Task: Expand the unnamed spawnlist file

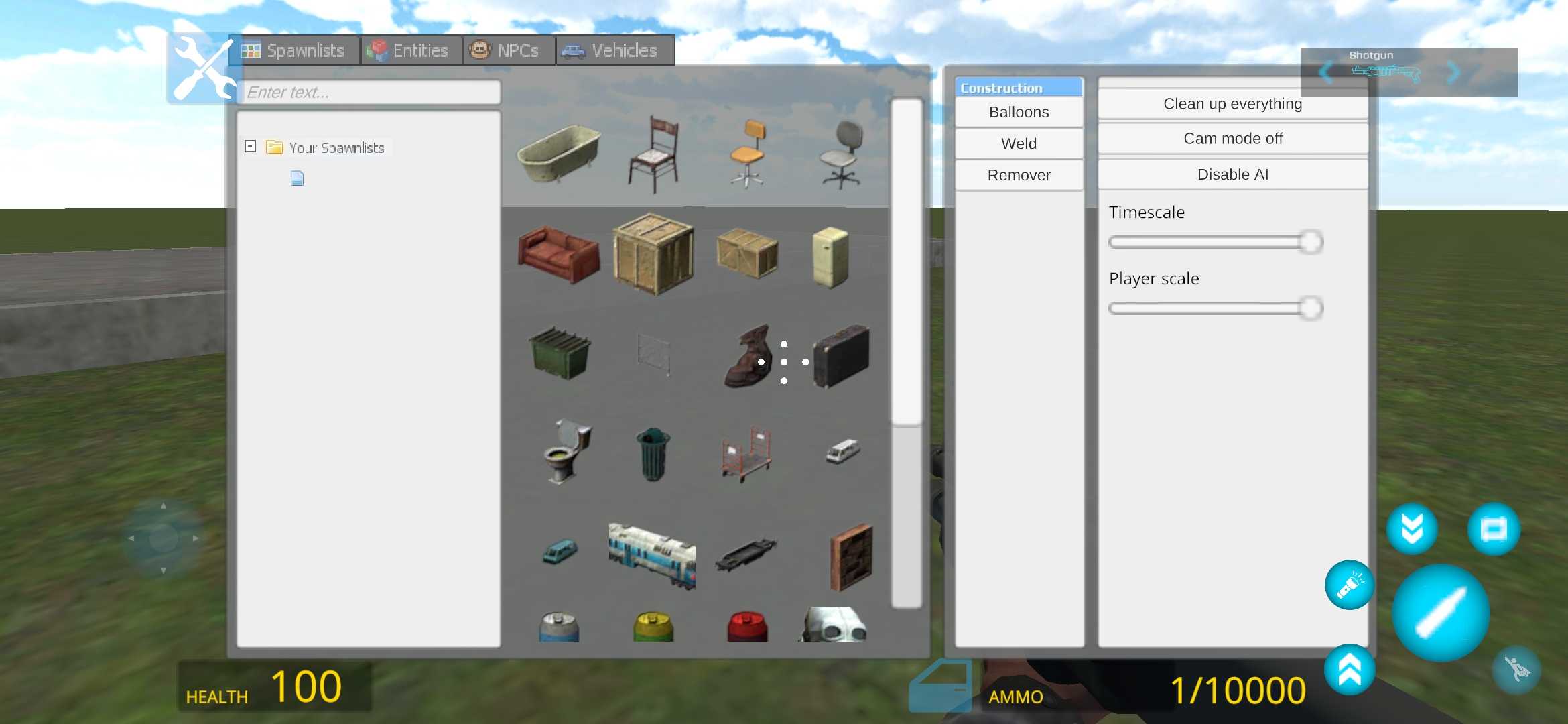Action: point(297,177)
